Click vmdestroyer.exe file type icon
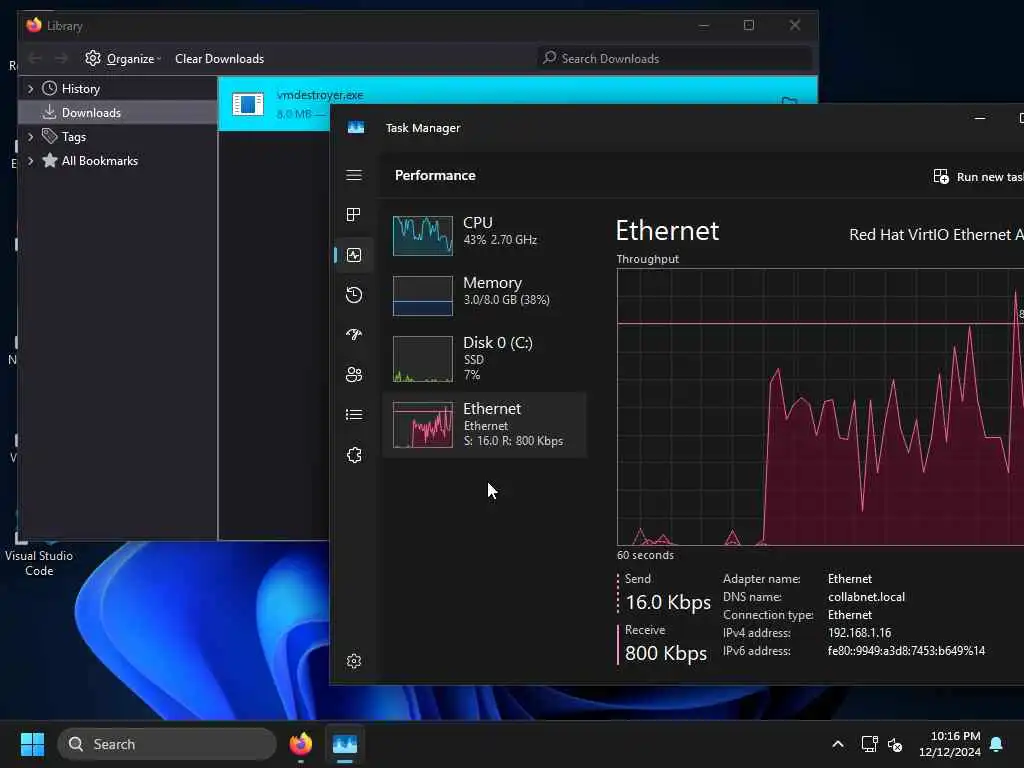The height and width of the screenshot is (768, 1024). click(248, 103)
